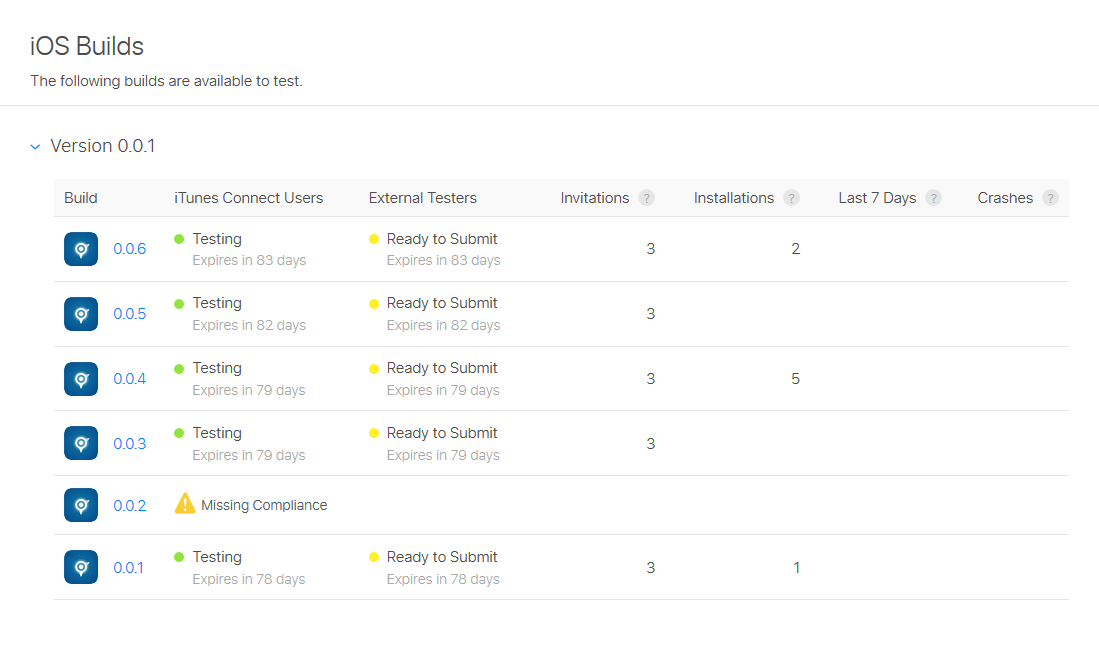Open the app icon for build 0.0.1

coord(81,568)
